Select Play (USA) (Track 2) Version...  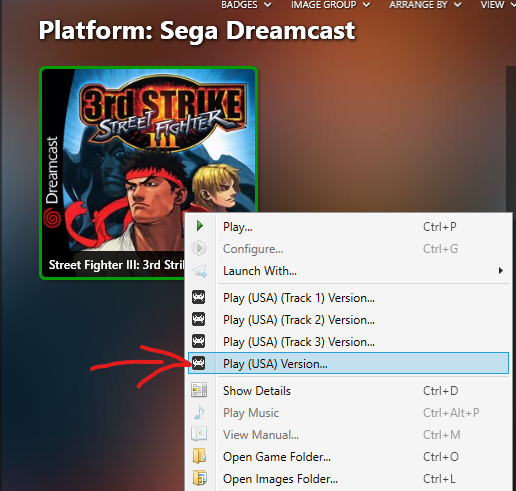tap(348, 320)
